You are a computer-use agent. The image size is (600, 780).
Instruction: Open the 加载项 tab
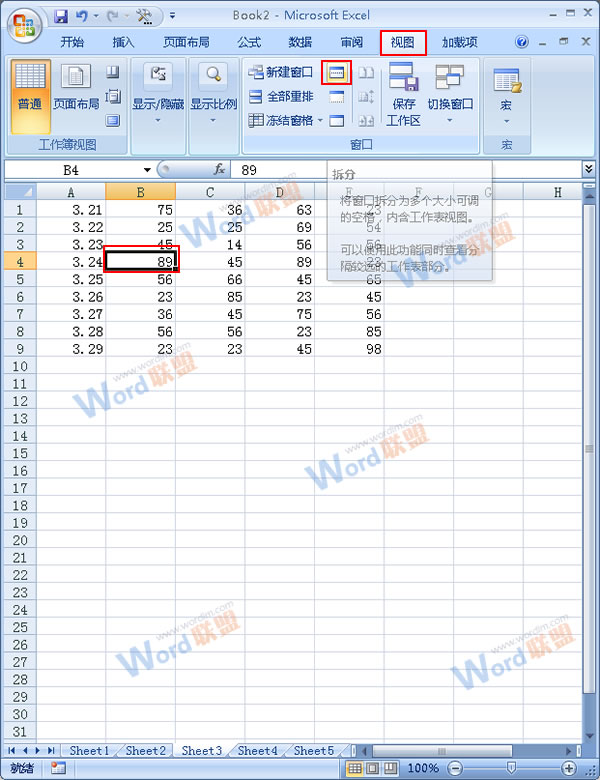(x=460, y=42)
